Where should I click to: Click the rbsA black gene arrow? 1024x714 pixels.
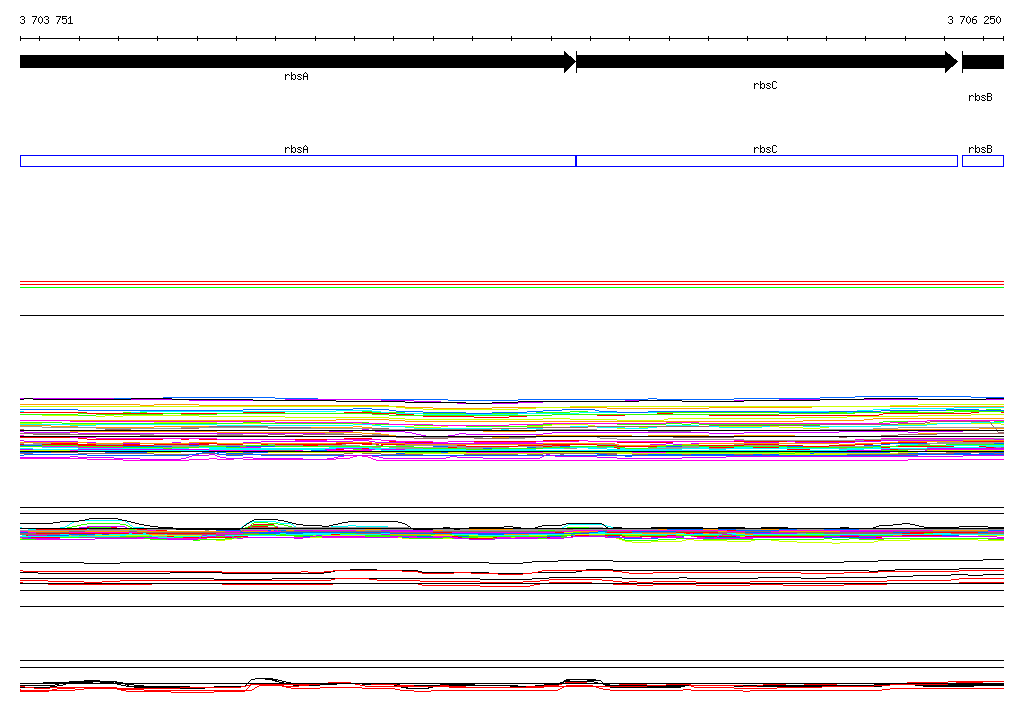(298, 62)
